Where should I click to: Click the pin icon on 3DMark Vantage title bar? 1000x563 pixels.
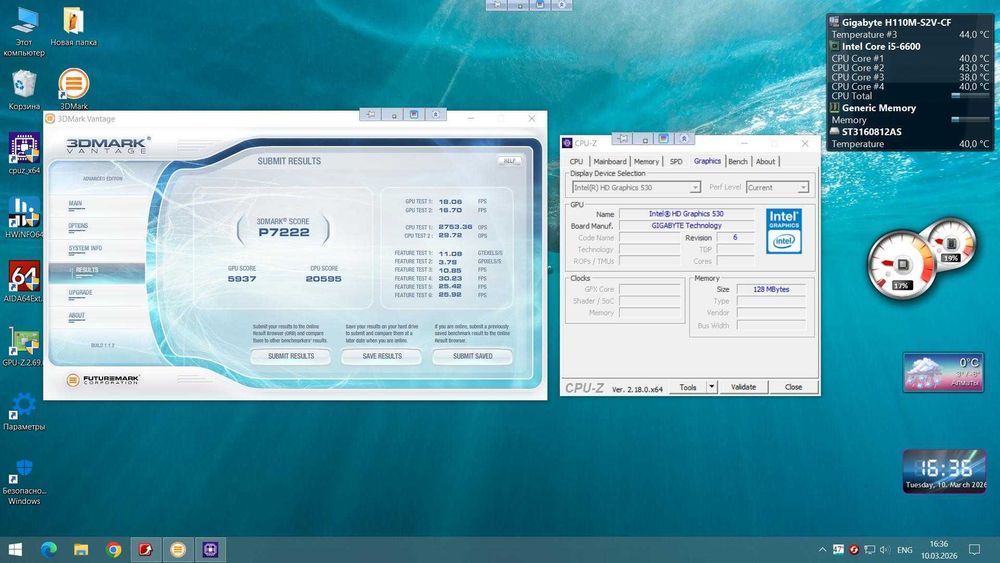pos(371,115)
